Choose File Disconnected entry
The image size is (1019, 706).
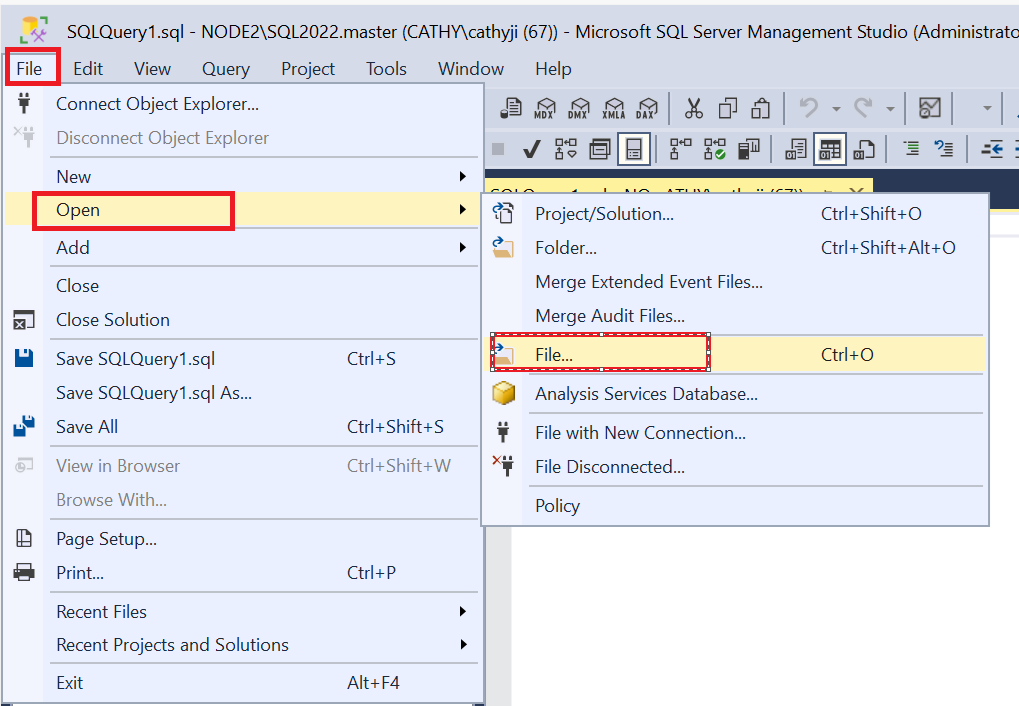735,467
